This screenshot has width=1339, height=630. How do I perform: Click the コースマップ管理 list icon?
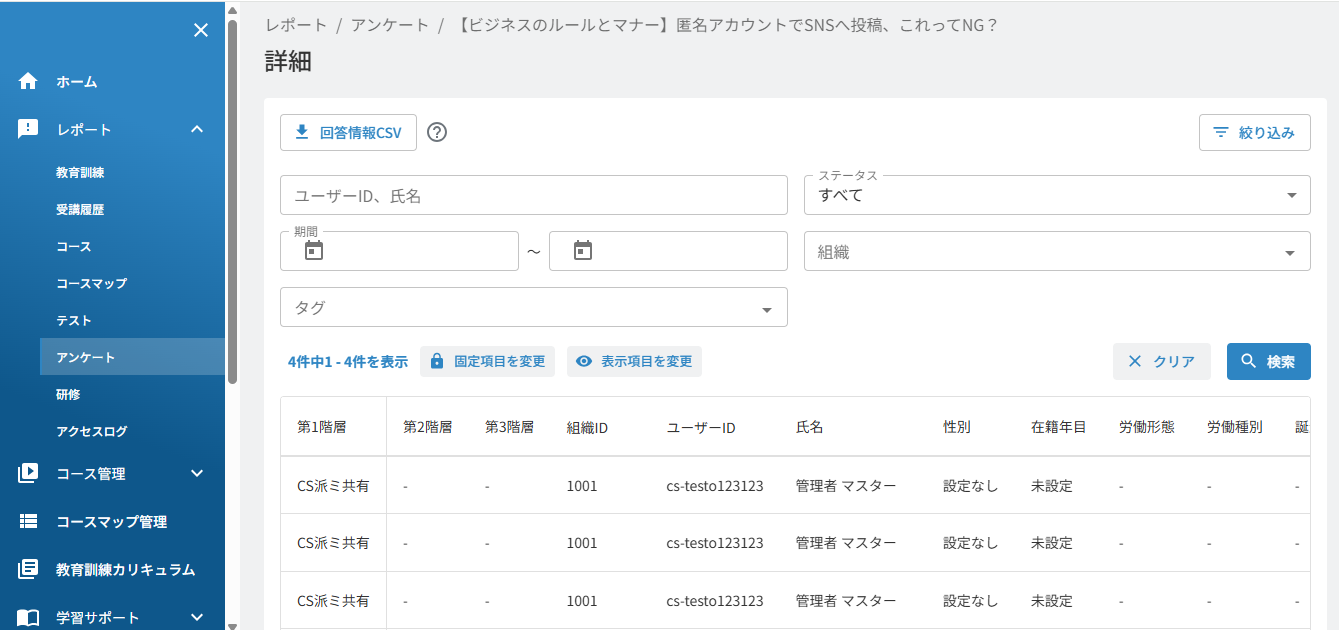[28, 521]
